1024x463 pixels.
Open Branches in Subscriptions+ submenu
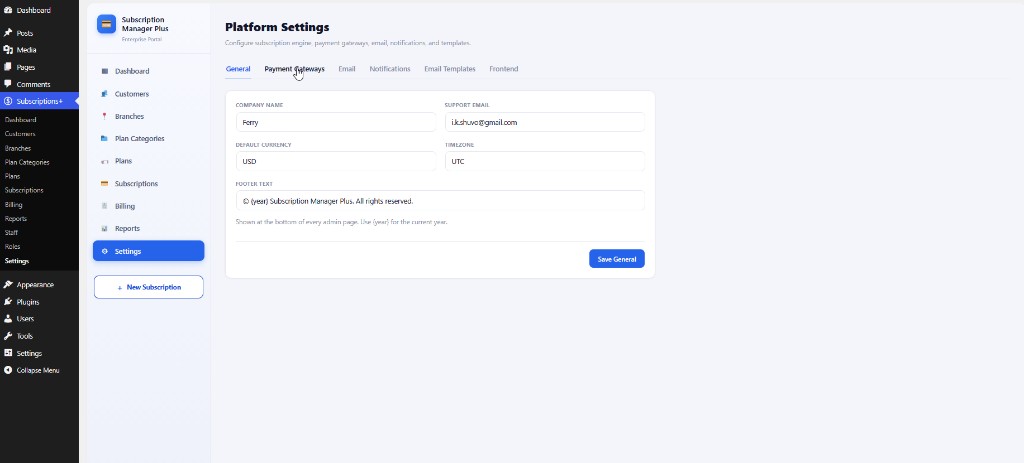coord(18,148)
